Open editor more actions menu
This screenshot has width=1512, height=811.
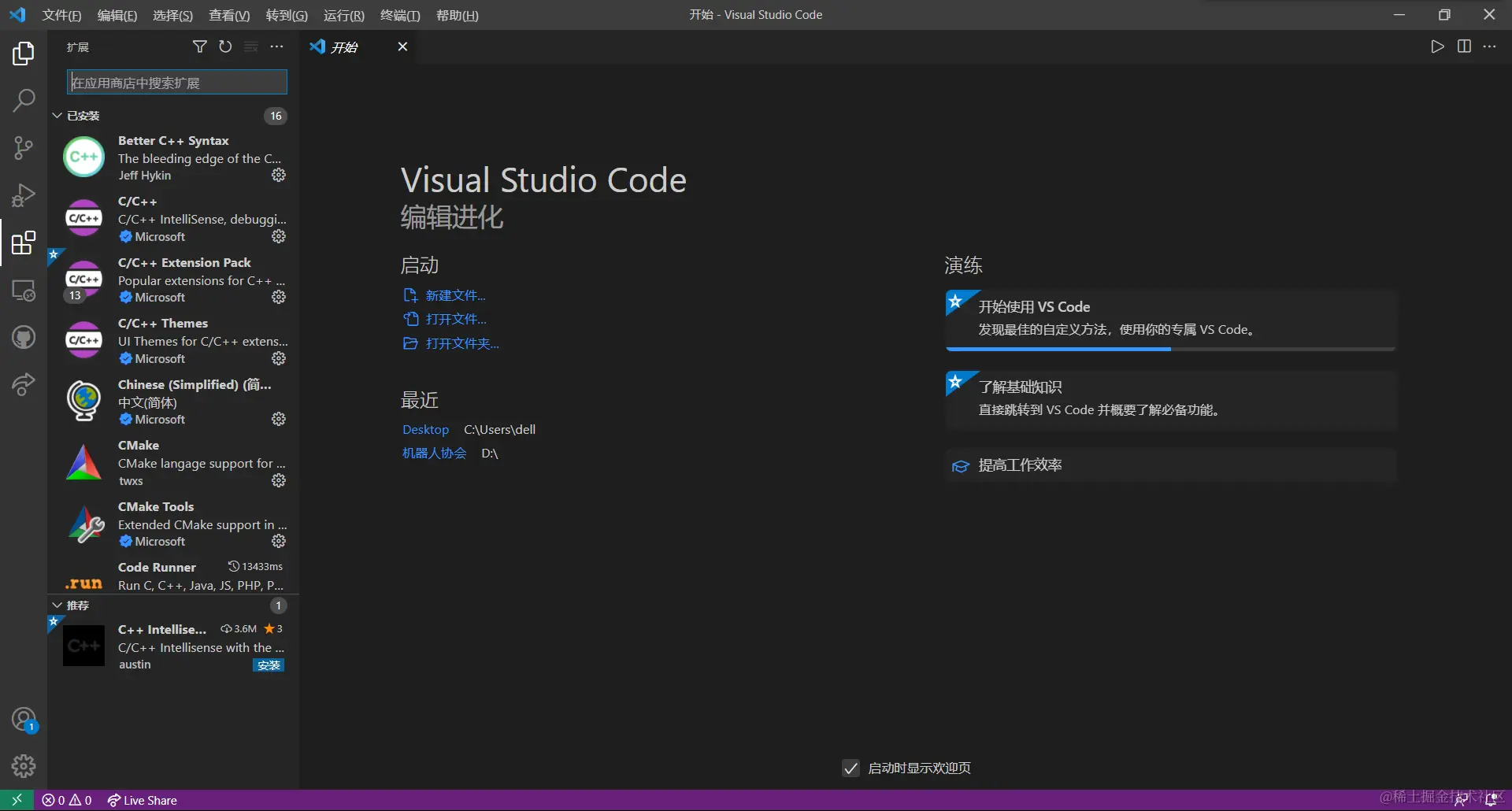click(1489, 46)
